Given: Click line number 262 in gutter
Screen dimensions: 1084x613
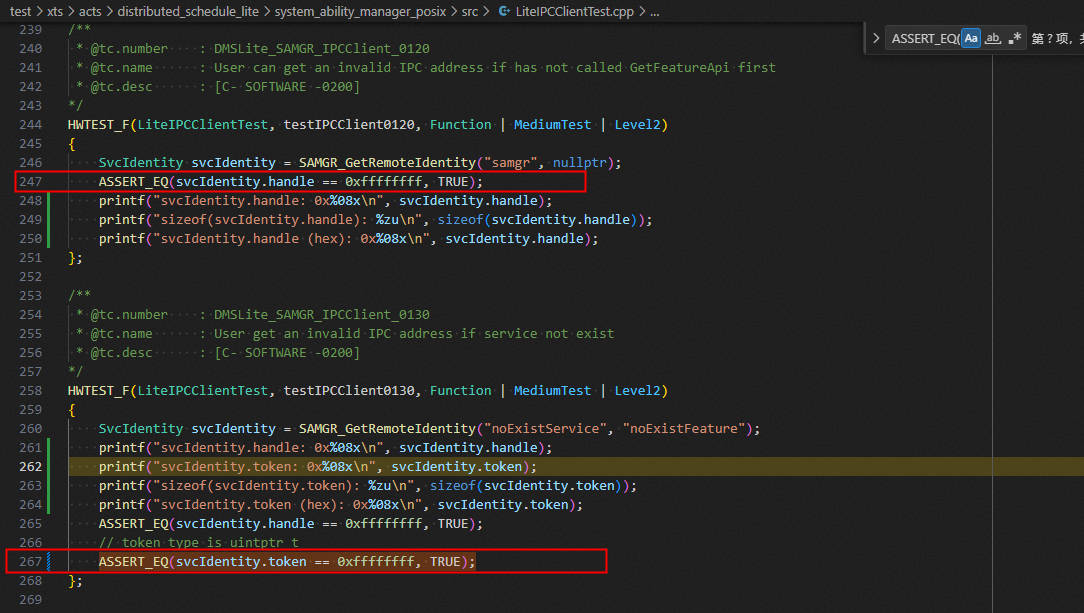Looking at the screenshot, I should coord(31,467).
